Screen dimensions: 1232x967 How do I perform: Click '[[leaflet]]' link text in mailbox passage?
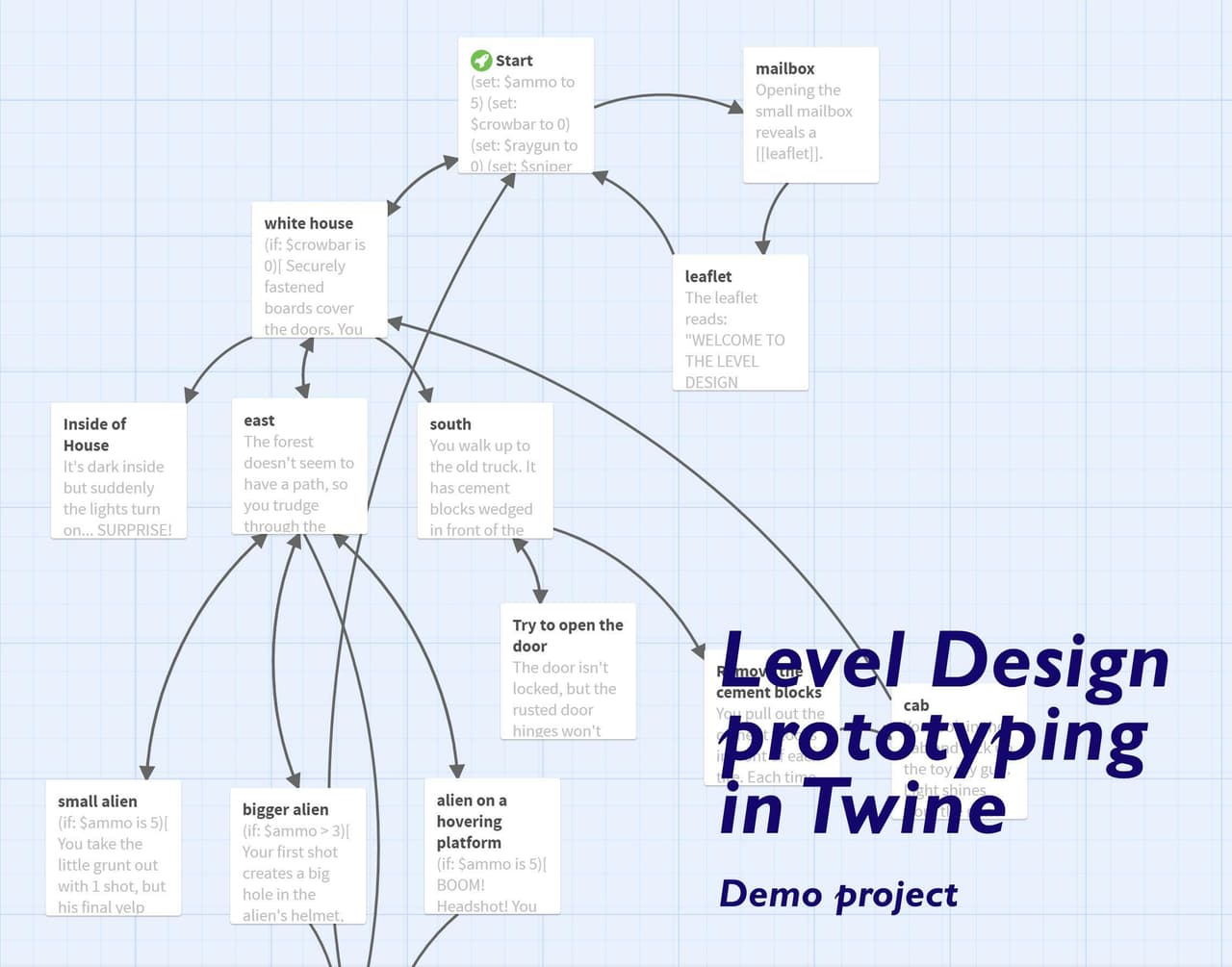788,154
